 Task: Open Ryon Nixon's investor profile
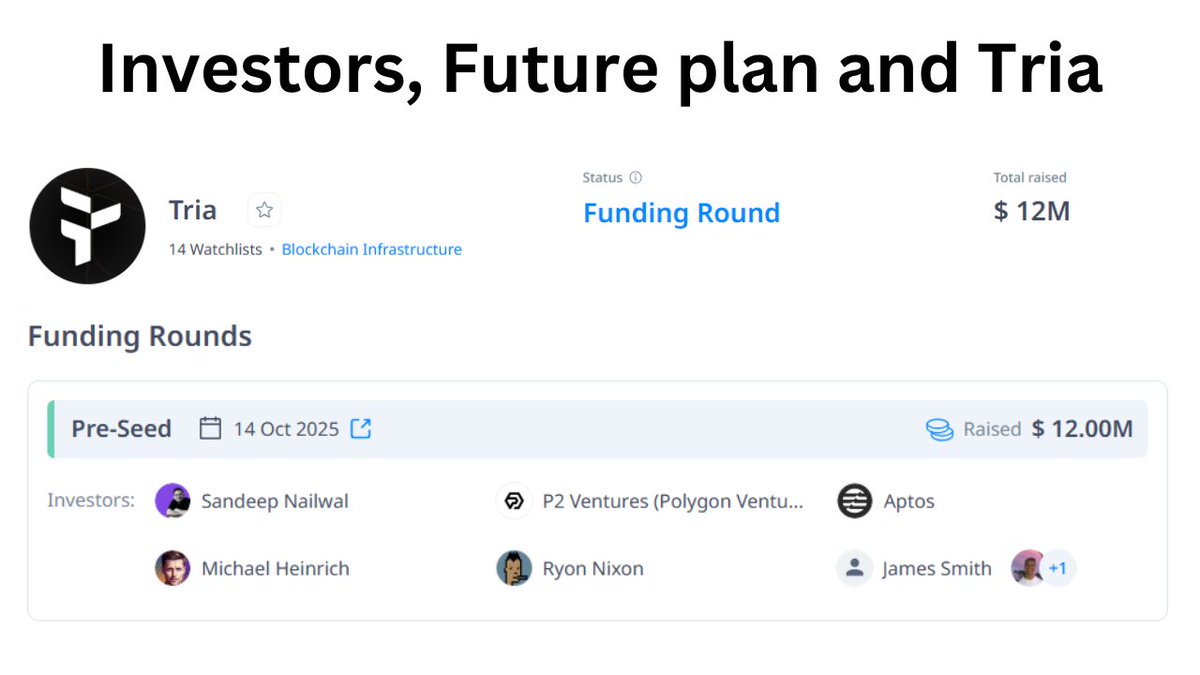(x=593, y=569)
